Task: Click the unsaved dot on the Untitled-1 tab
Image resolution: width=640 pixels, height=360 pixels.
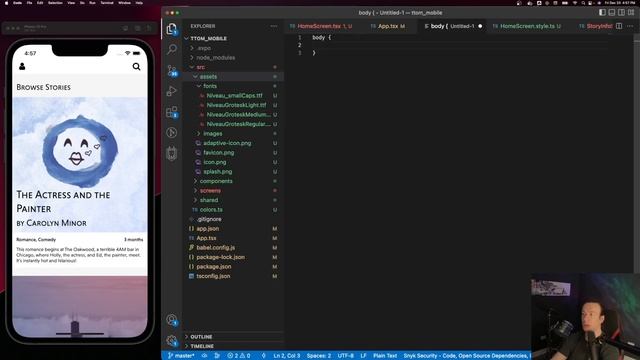Action: pos(480,26)
